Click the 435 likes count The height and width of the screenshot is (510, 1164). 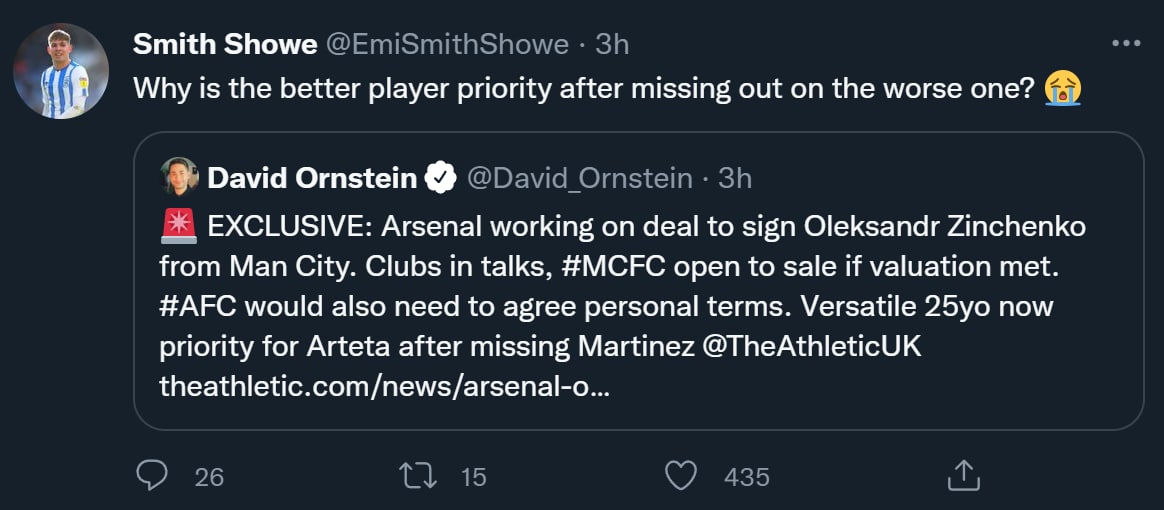coord(746,477)
